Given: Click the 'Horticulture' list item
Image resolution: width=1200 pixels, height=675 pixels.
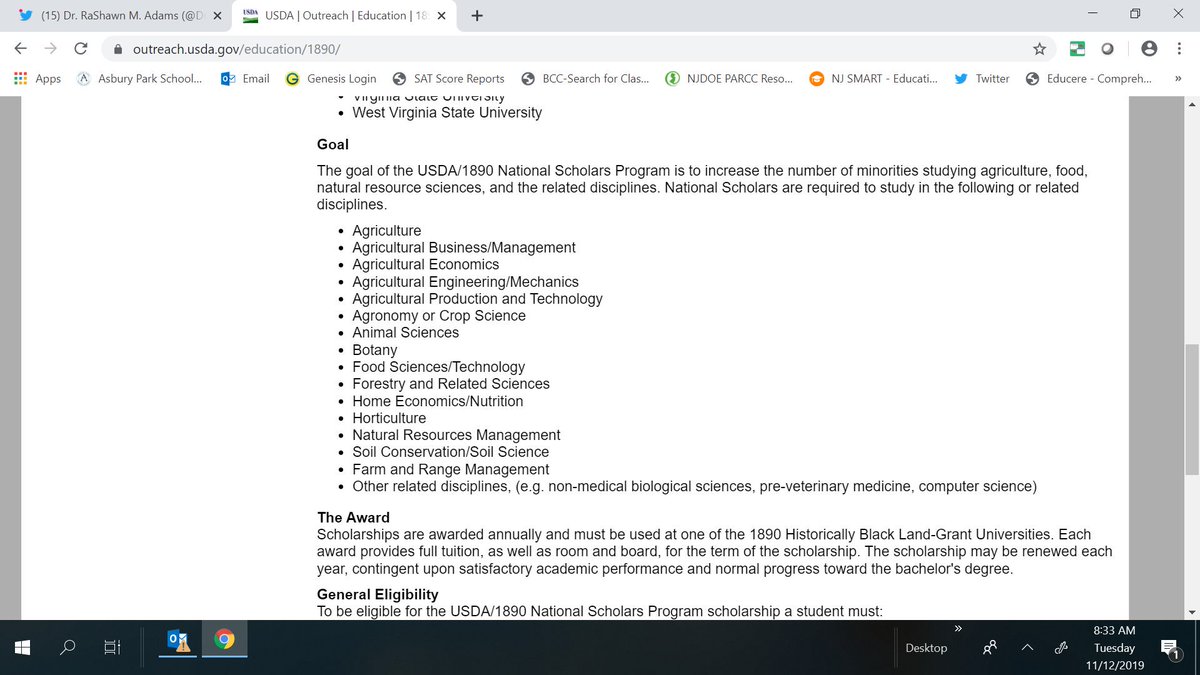Looking at the screenshot, I should coord(389,418).
